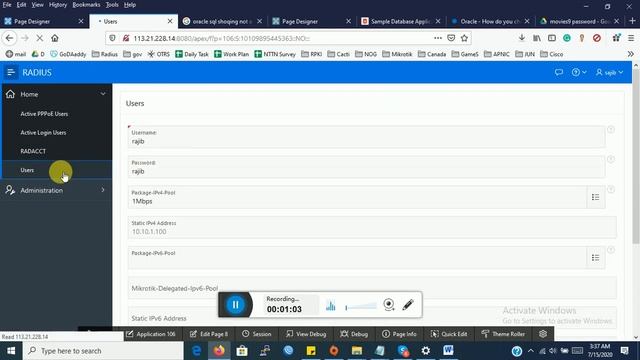The width and height of the screenshot is (640, 360).
Task: Open Theme Roller in developer toolbar
Action: (503, 334)
